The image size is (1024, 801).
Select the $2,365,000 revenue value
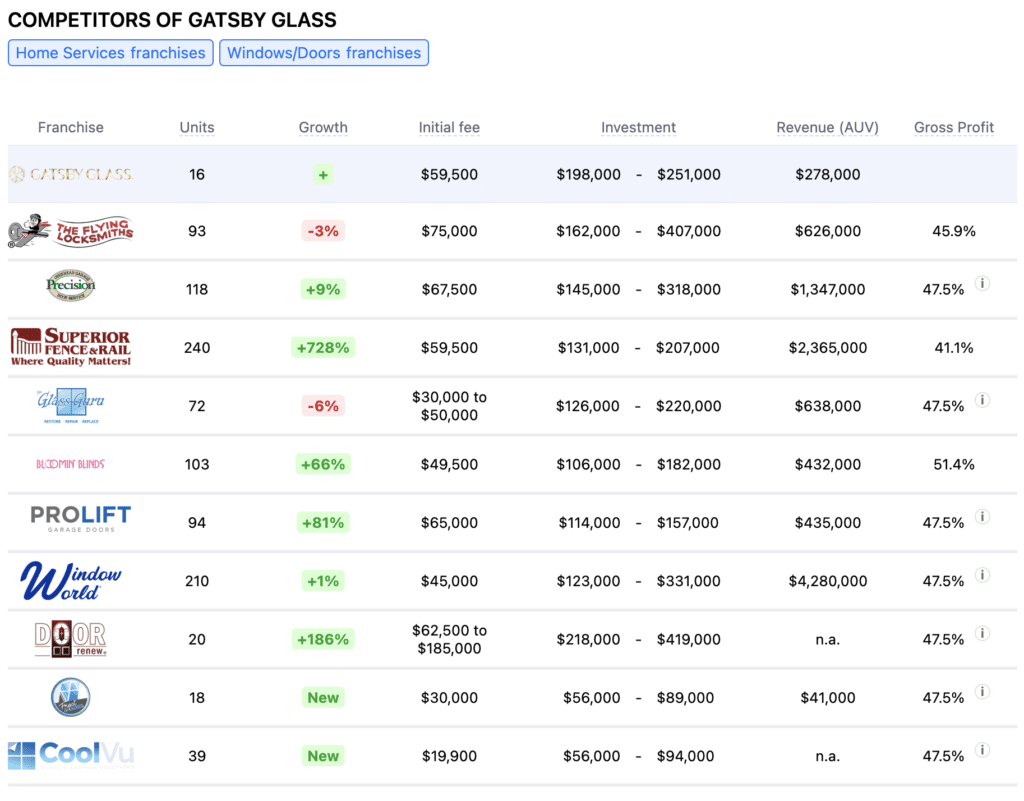tap(827, 347)
